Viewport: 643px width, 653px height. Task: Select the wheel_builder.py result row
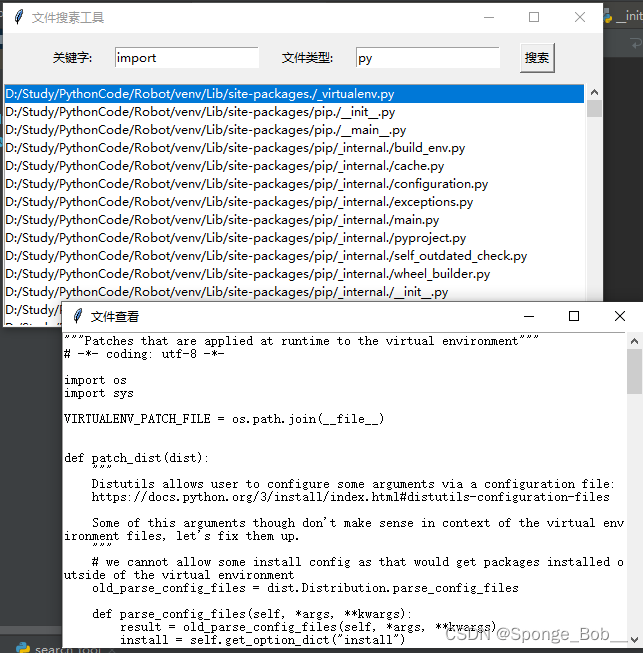click(x=294, y=274)
